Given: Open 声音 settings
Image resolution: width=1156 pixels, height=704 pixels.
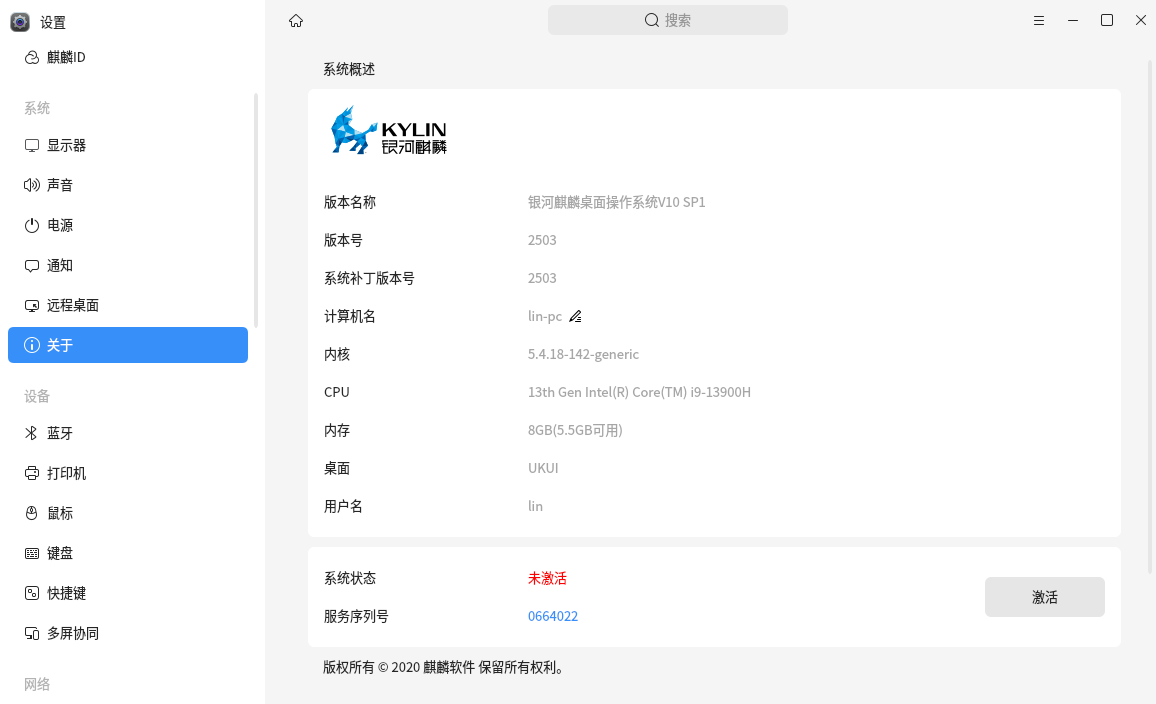Looking at the screenshot, I should tap(128, 185).
